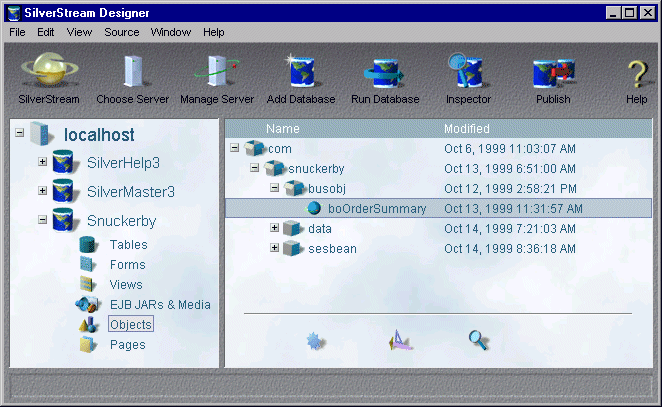Click the Forms icon

[x=87, y=264]
